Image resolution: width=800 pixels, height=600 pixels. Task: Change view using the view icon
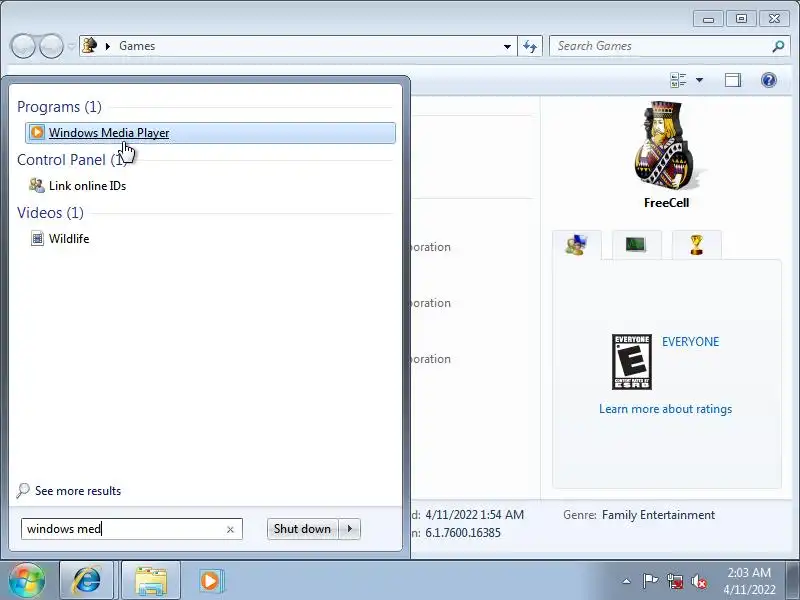pos(678,80)
